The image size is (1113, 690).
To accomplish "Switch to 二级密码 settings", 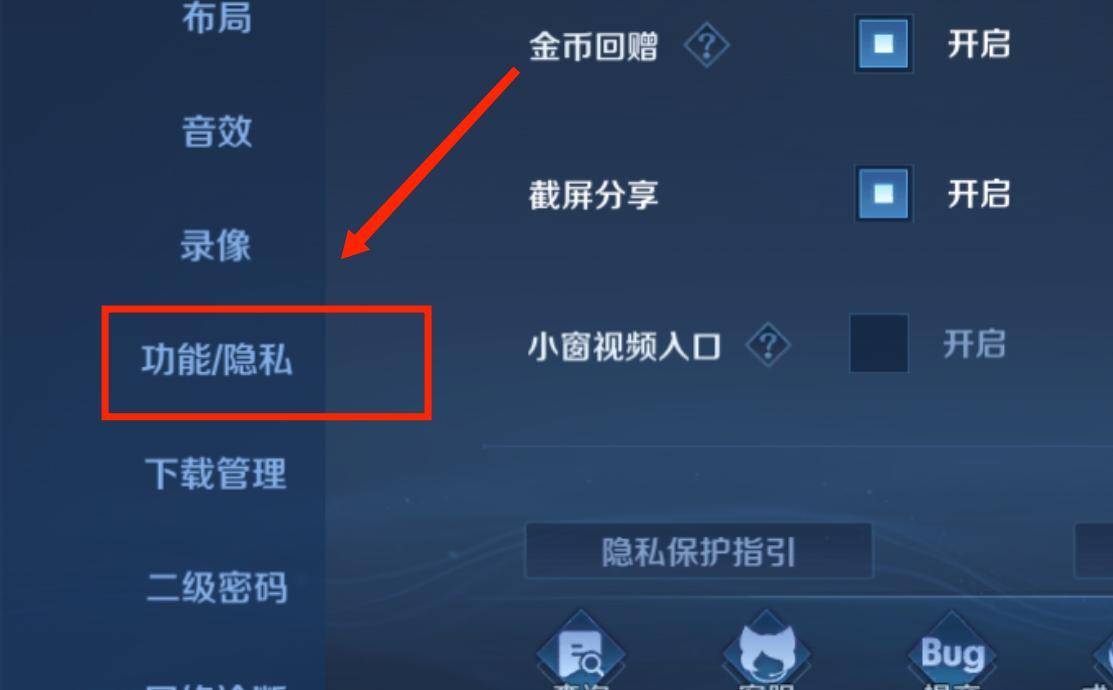I will coord(216,587).
